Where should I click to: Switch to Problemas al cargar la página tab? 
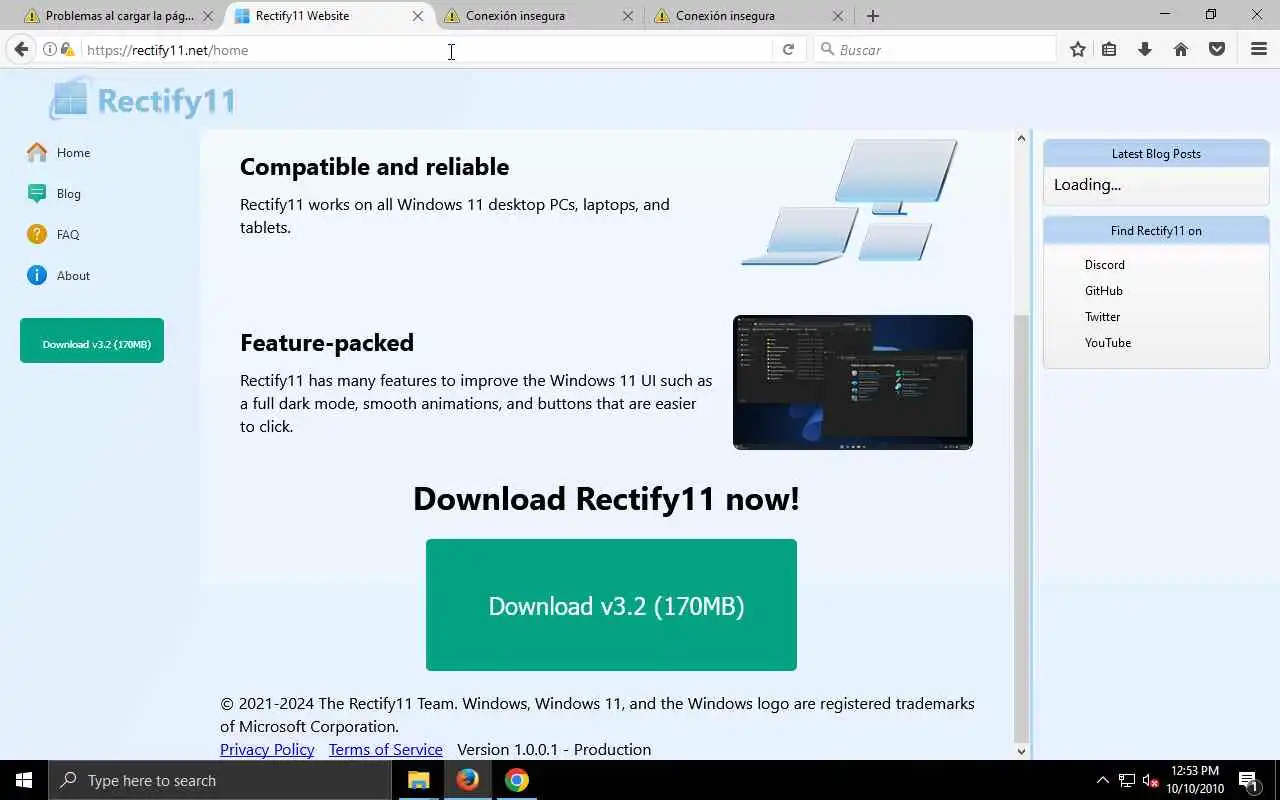(120, 16)
